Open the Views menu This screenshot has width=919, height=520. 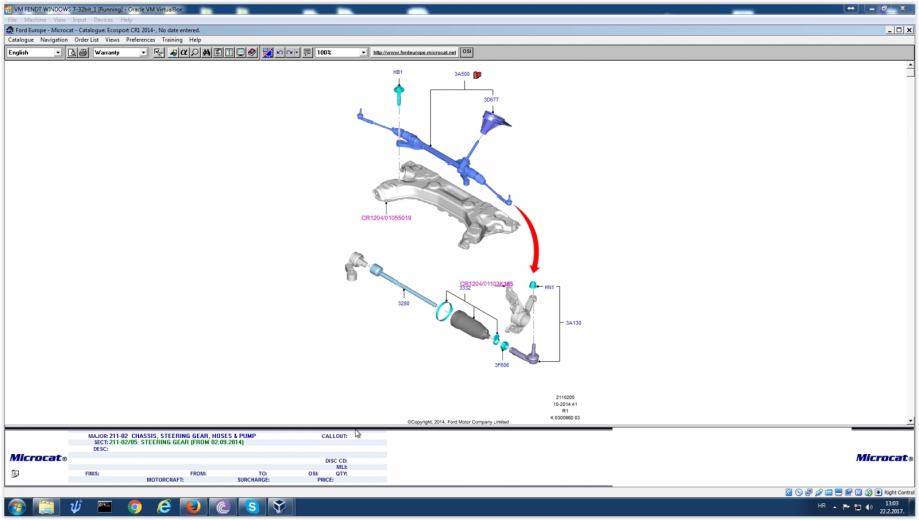(112, 40)
